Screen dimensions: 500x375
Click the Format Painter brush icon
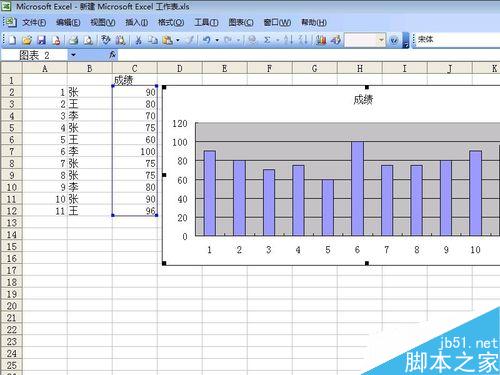click(x=190, y=40)
